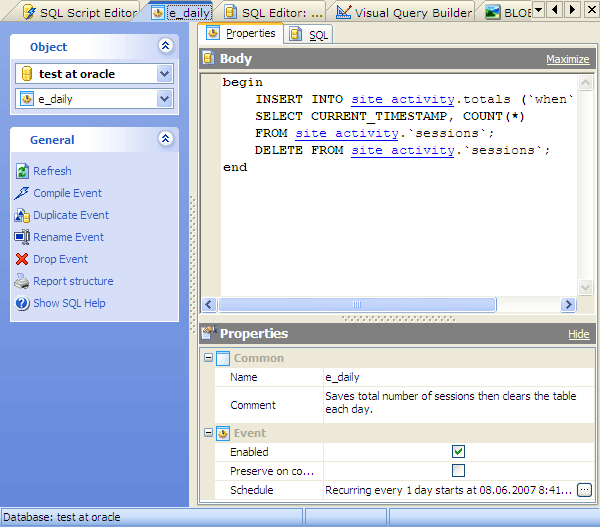Click the Maximize link in Body header

point(567,60)
